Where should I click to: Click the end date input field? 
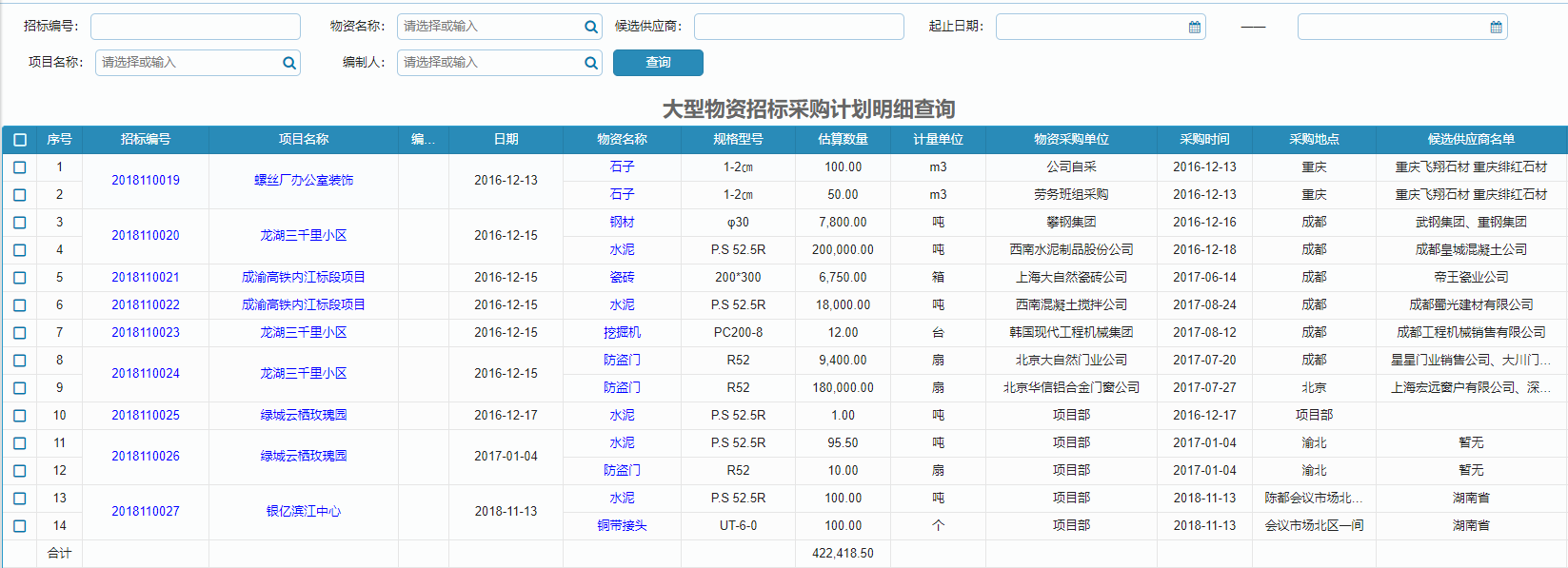pyautogui.click(x=1402, y=27)
